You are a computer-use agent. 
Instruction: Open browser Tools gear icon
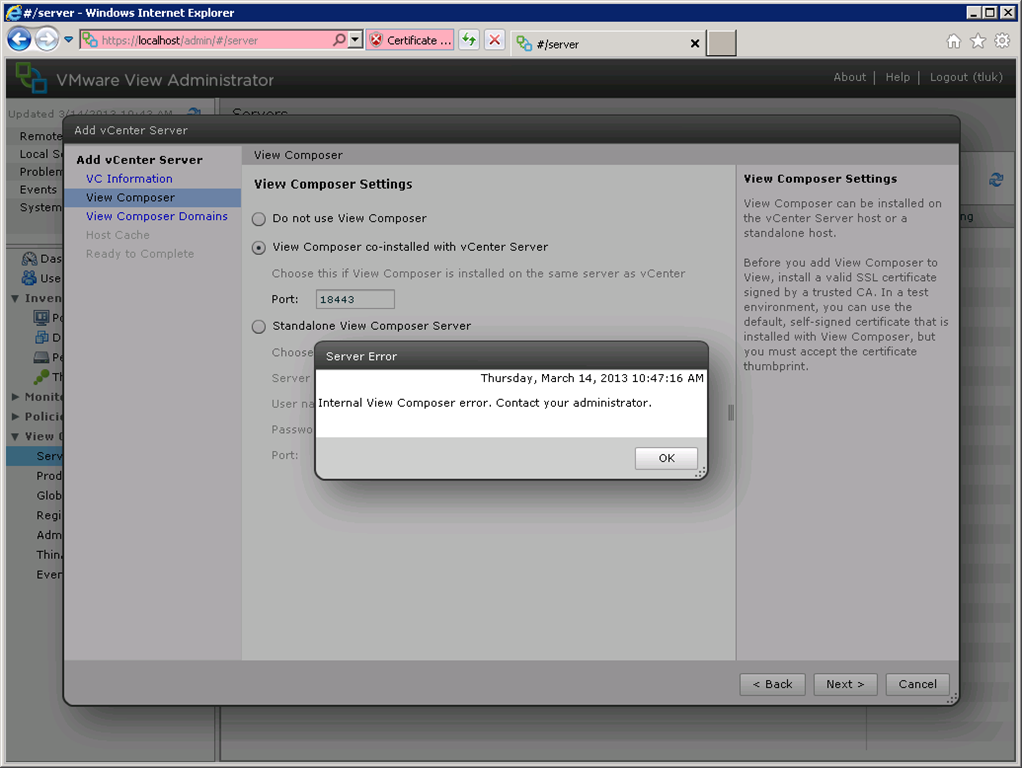pos(1002,41)
